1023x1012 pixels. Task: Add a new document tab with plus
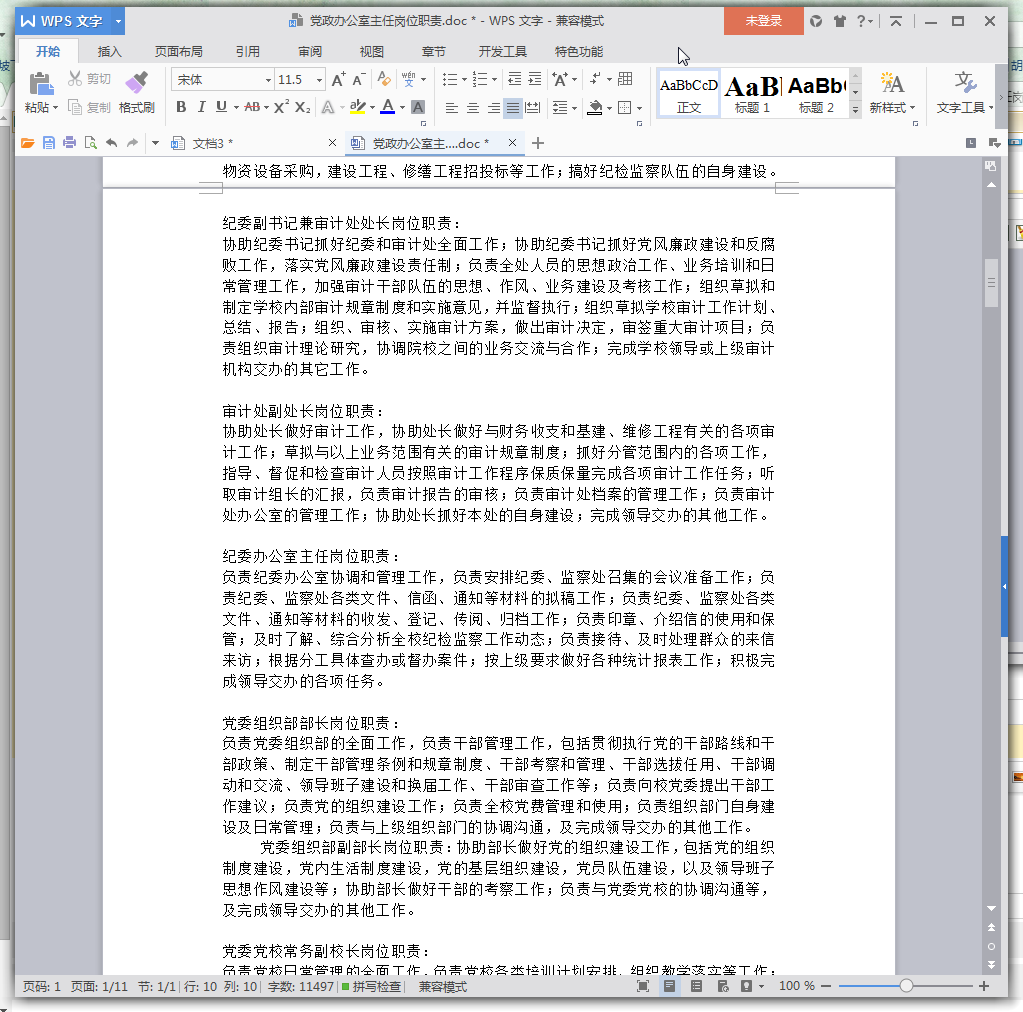pyautogui.click(x=538, y=143)
